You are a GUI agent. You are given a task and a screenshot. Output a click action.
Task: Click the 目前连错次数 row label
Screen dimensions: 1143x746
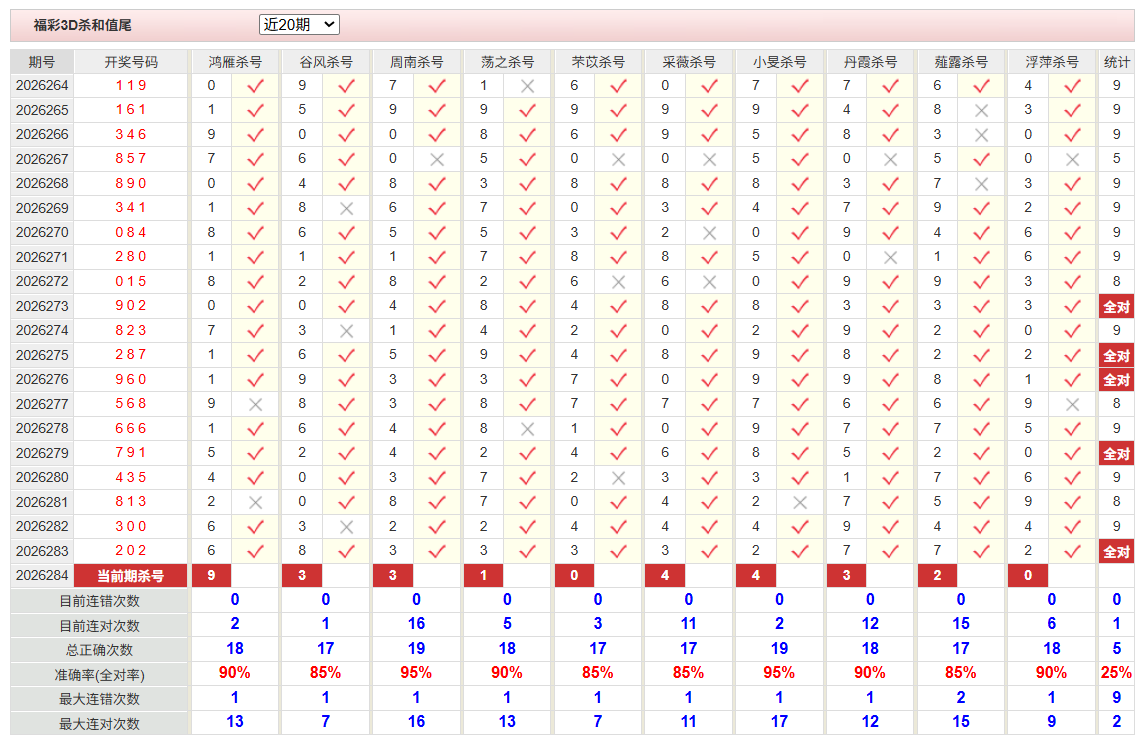coord(99,601)
